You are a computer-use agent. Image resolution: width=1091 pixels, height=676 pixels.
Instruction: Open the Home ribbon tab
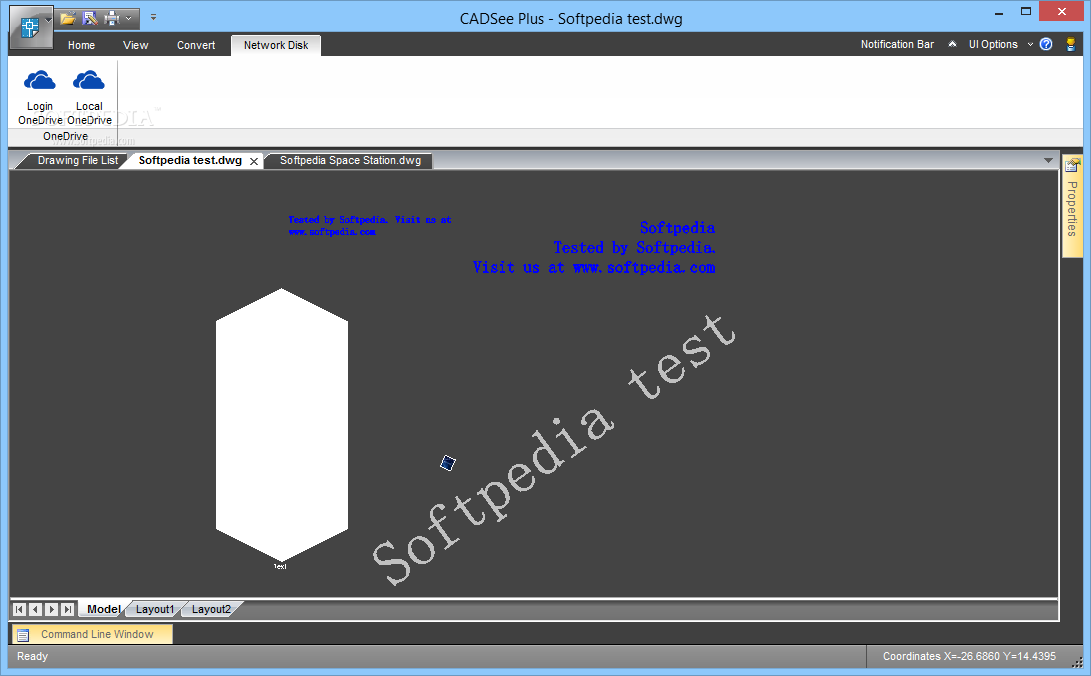coord(81,45)
